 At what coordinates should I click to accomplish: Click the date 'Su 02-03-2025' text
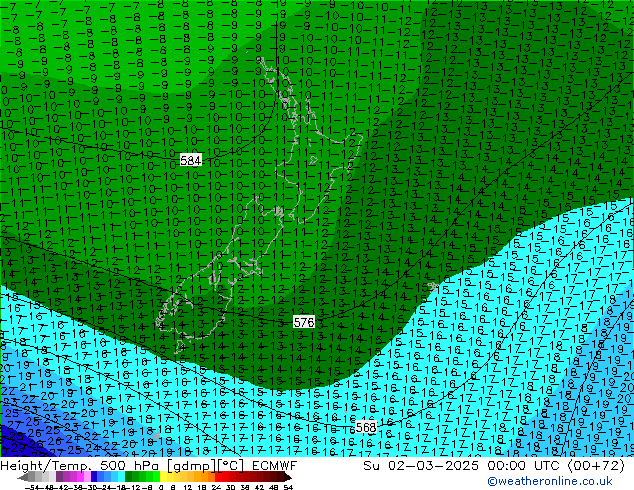421,466
